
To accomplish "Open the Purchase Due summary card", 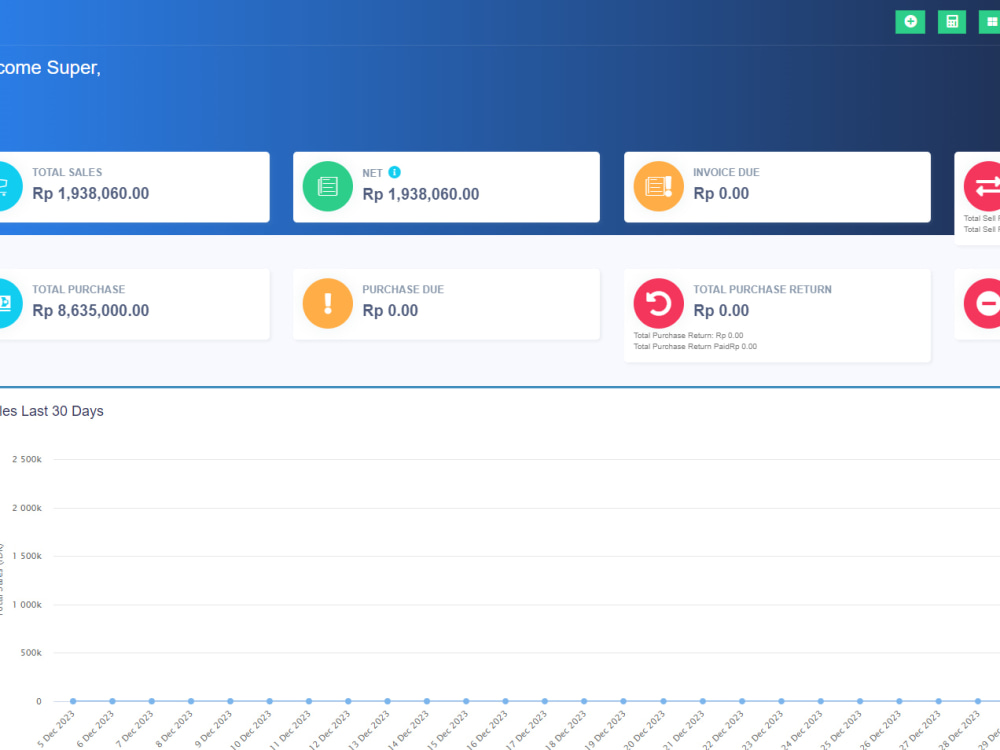I will click(446, 303).
